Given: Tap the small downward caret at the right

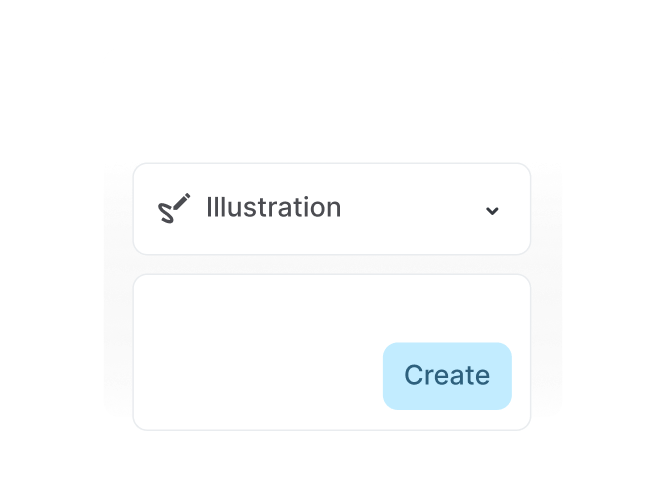Looking at the screenshot, I should [491, 210].
